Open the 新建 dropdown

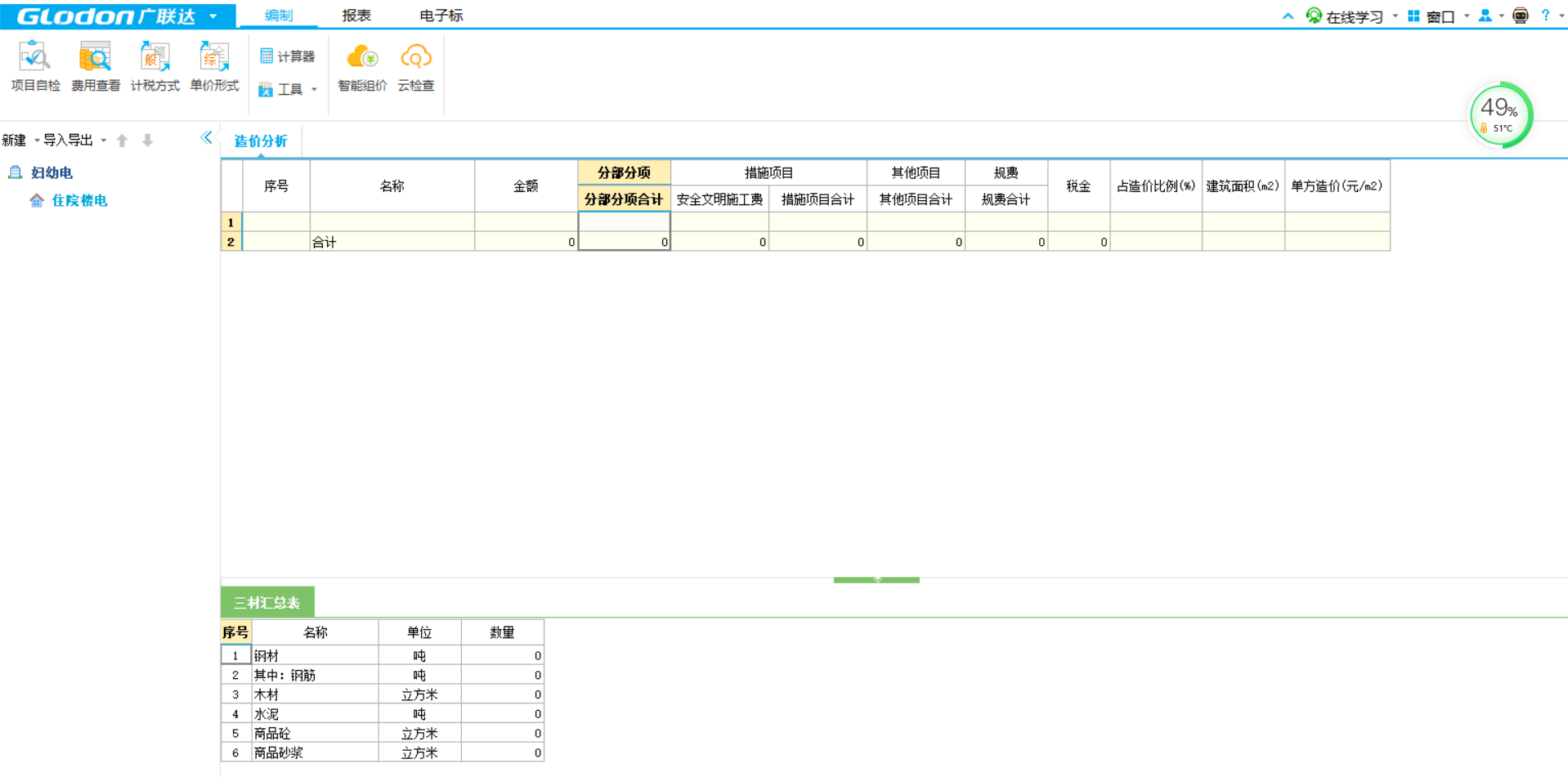[37, 141]
